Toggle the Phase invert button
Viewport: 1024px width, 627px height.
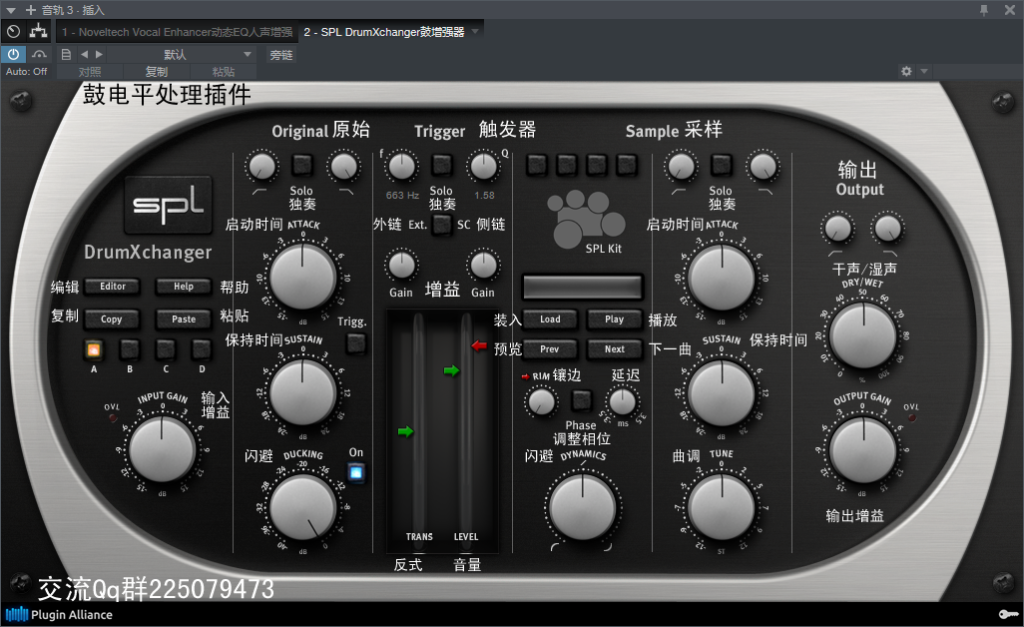[x=581, y=400]
